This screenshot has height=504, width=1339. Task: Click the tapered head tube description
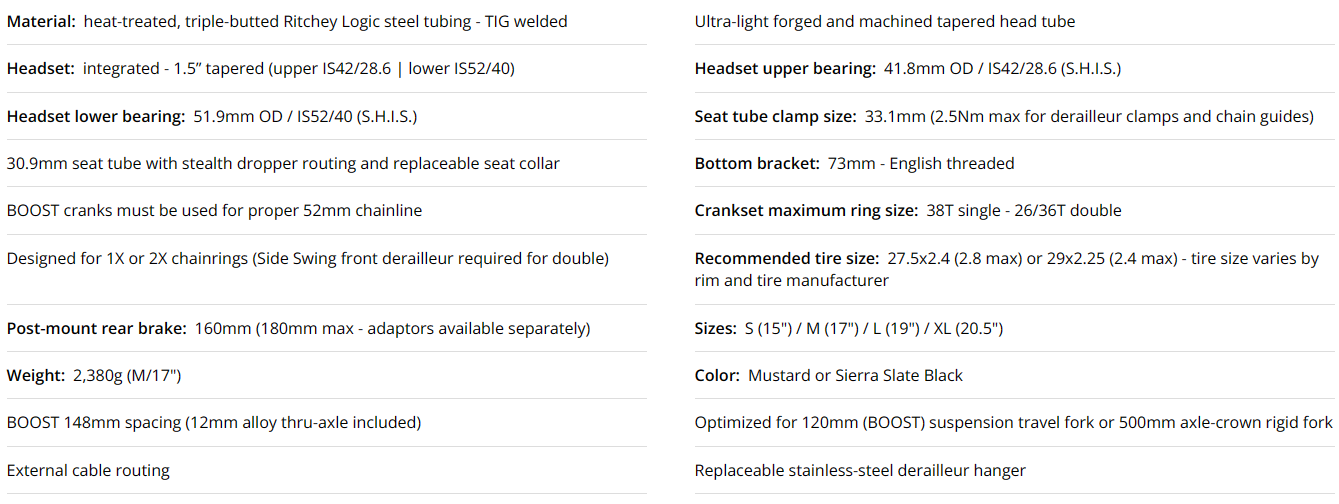pos(885,21)
